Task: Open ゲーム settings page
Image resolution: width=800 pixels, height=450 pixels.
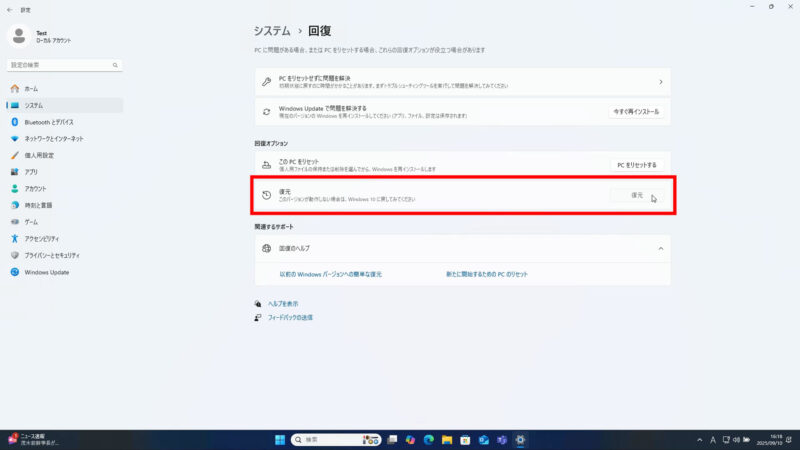Action: 31,221
